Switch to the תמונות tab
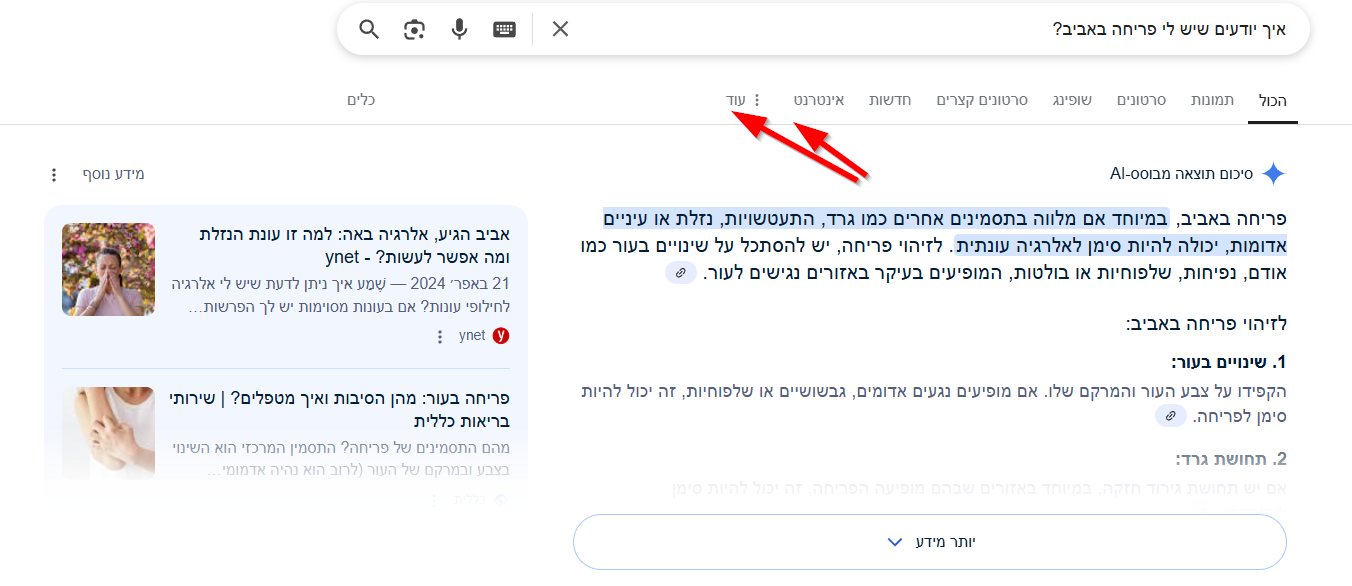The height and width of the screenshot is (586, 1352). coord(1212,100)
